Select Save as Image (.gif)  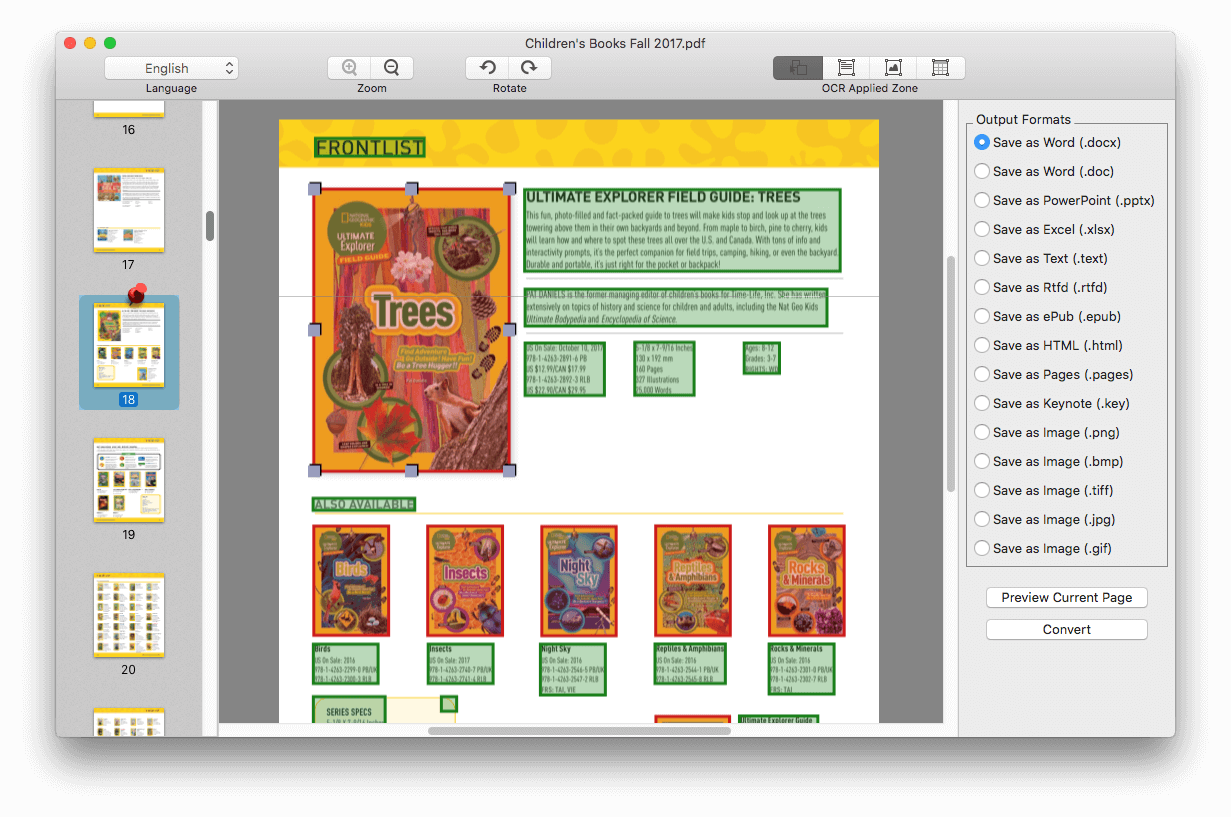tap(1043, 548)
